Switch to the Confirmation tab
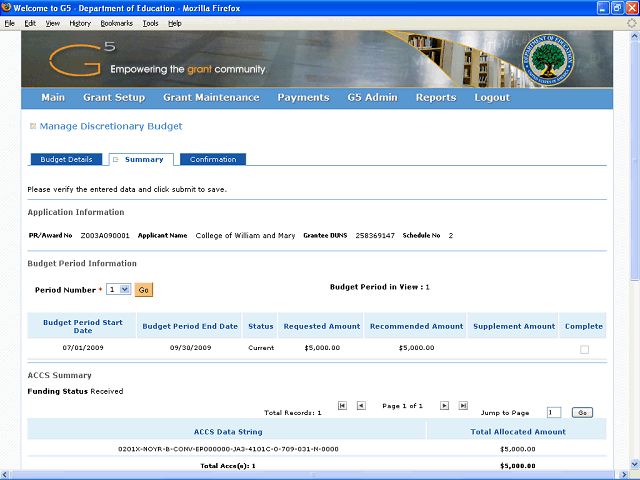The image size is (640, 480). (x=213, y=160)
